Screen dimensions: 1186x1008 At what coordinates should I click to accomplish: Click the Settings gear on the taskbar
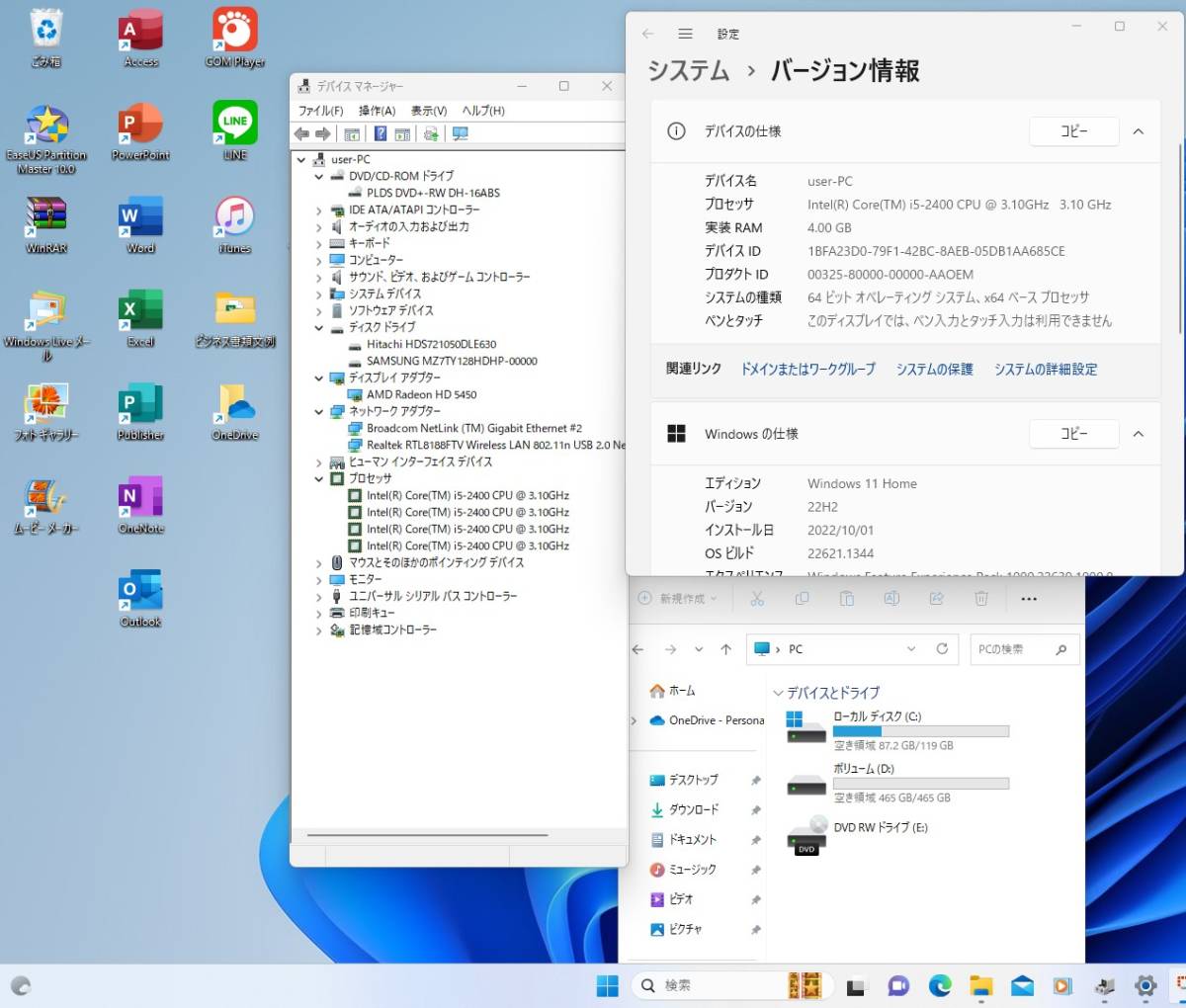[x=1145, y=985]
